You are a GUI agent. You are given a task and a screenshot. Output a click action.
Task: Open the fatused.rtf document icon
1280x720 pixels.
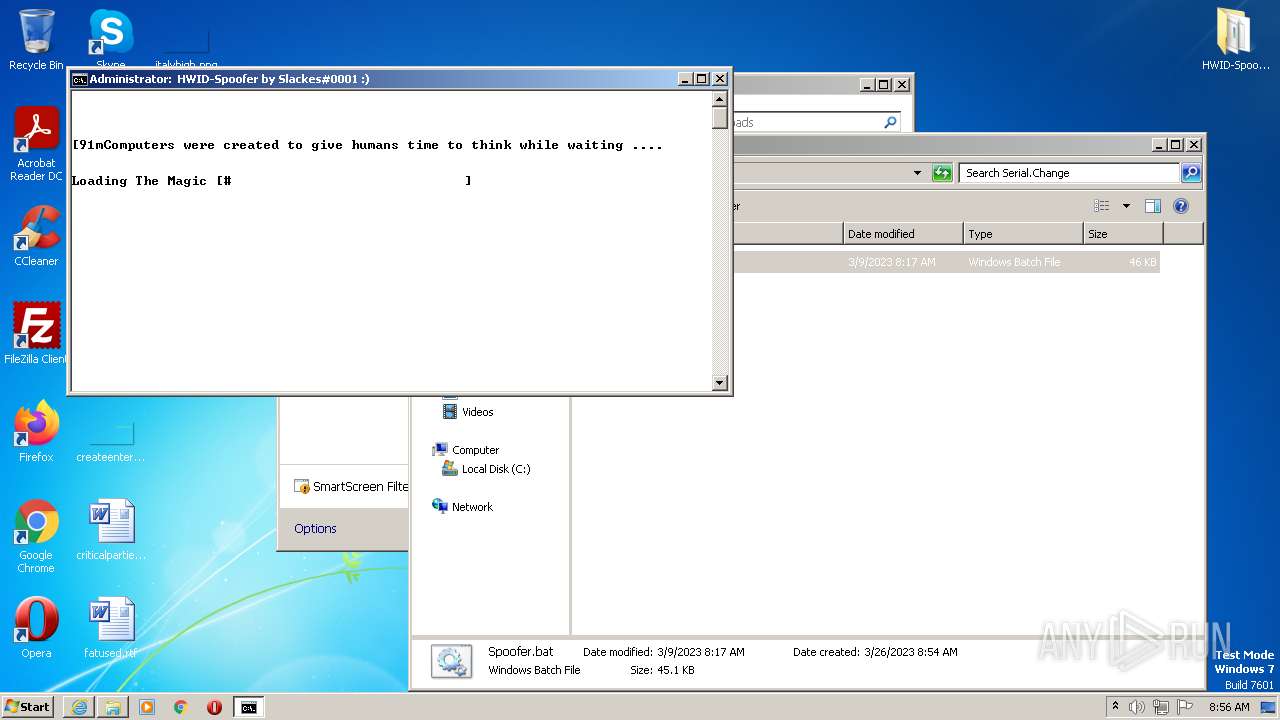(111, 628)
